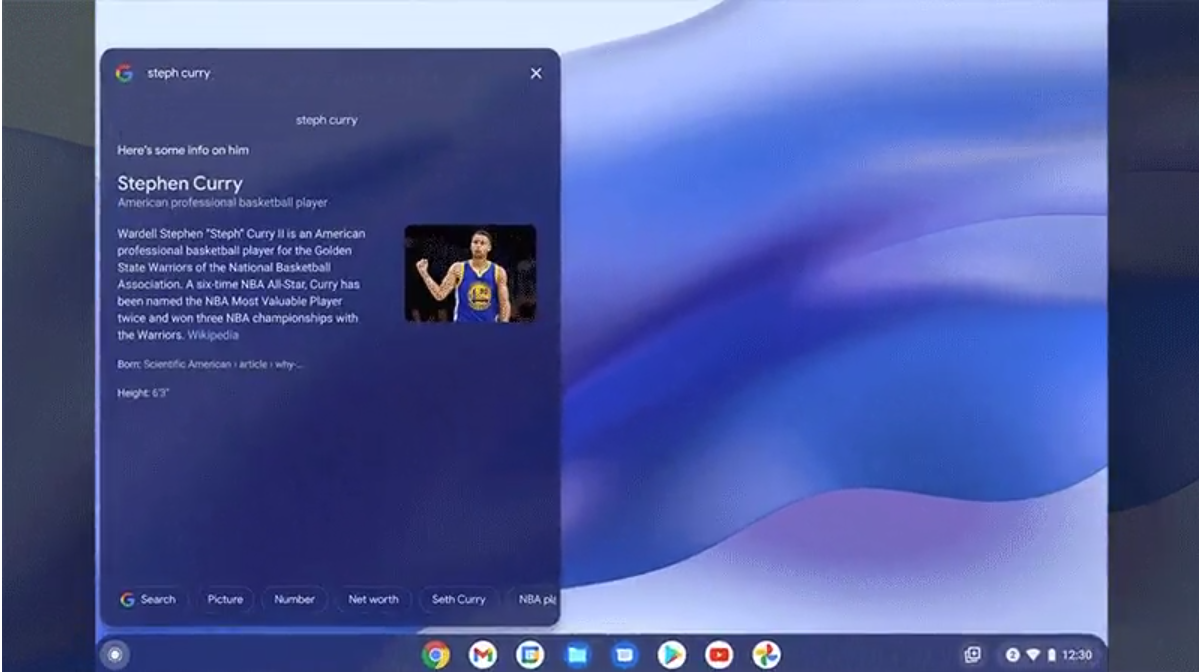Image resolution: width=1199 pixels, height=672 pixels.
Task: Click the launcher circle button
Action: [115, 654]
